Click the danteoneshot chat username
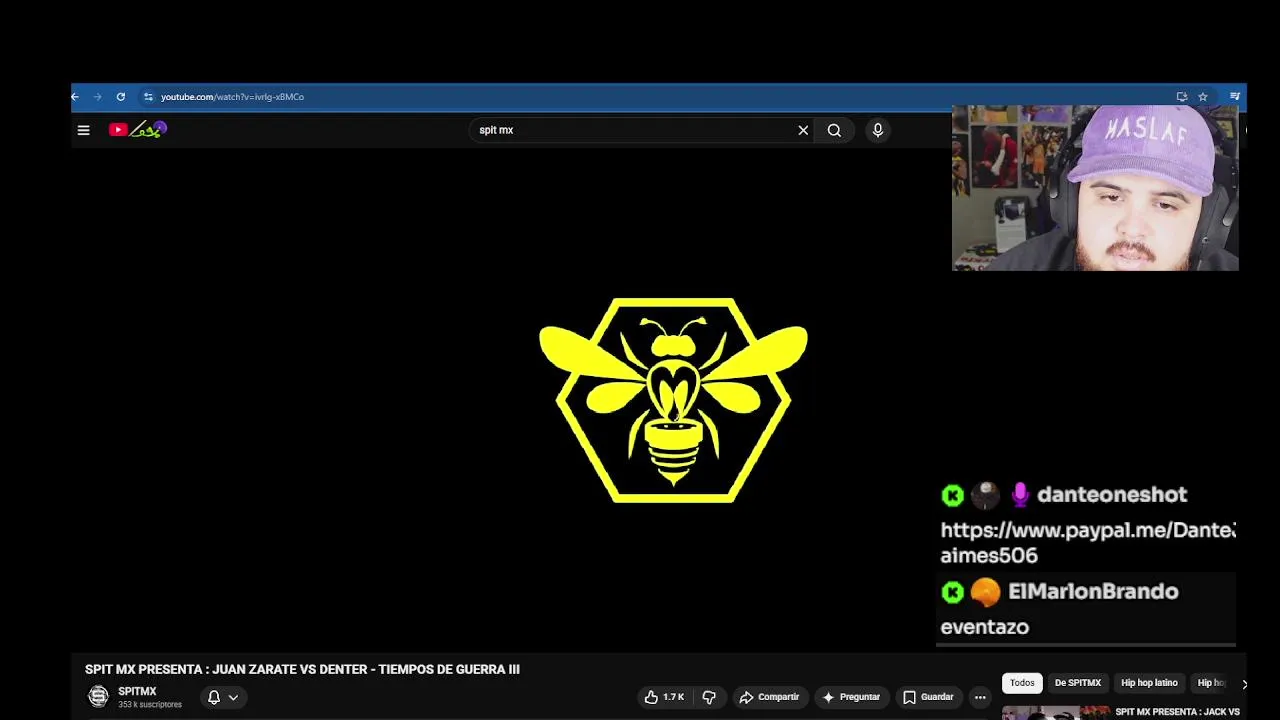Viewport: 1280px width, 720px height. [1112, 494]
